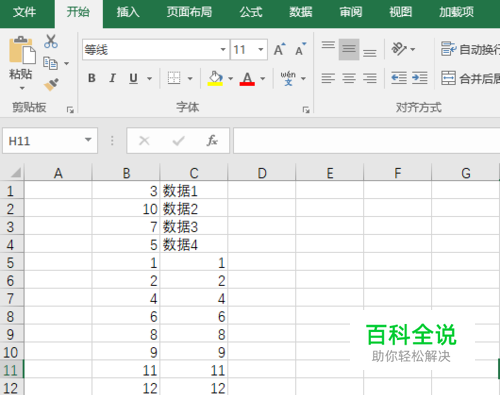Image resolution: width=500 pixels, height=395 pixels.
Task: Align text left
Action: tap(328, 78)
